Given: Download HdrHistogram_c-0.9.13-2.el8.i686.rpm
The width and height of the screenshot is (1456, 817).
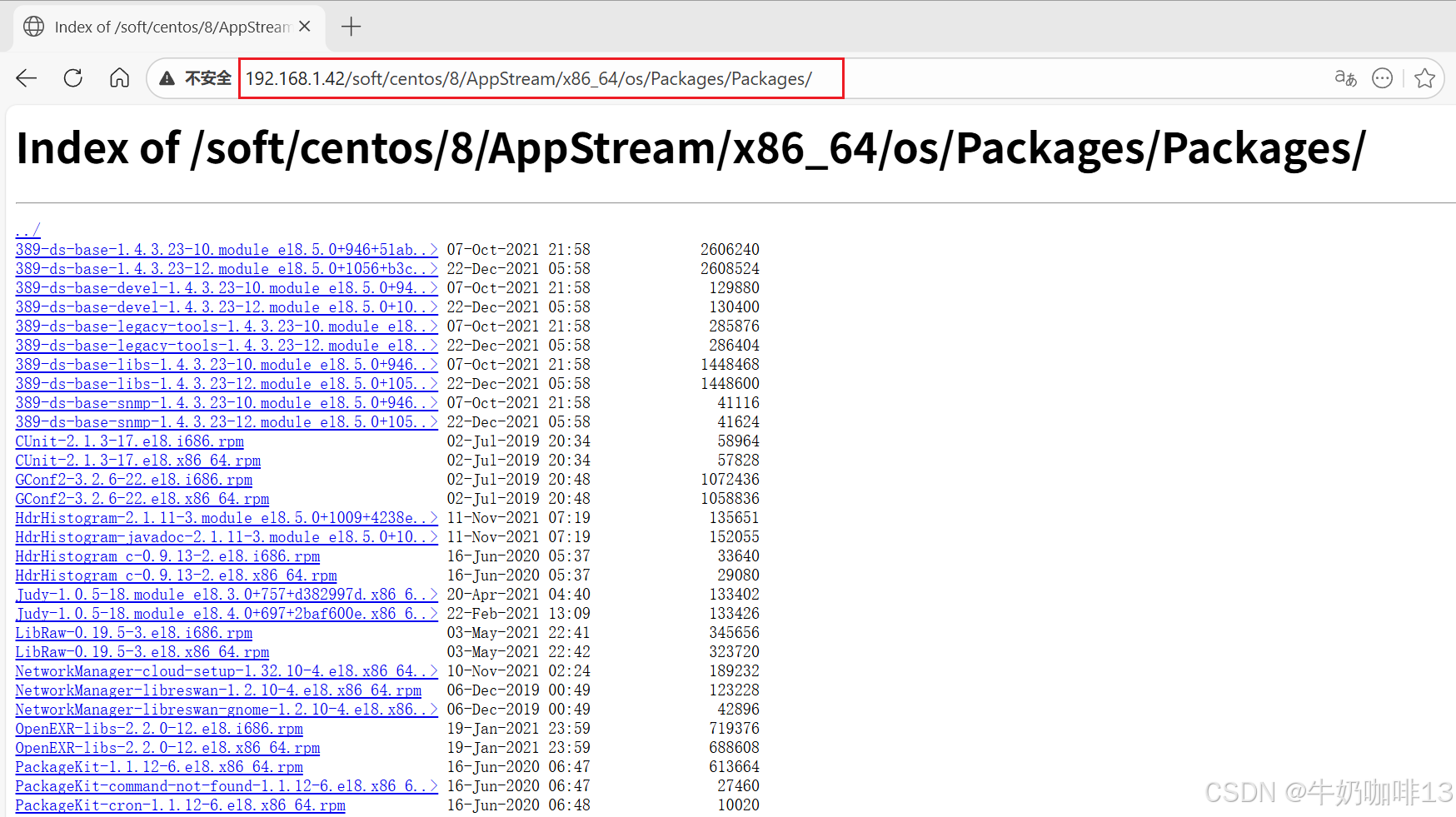Looking at the screenshot, I should (167, 556).
